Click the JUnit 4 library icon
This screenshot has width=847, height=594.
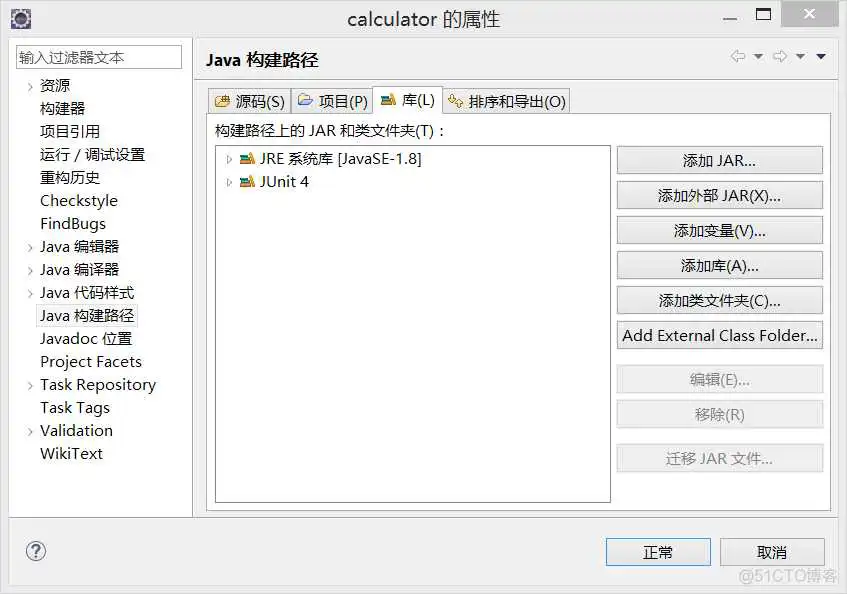click(246, 182)
